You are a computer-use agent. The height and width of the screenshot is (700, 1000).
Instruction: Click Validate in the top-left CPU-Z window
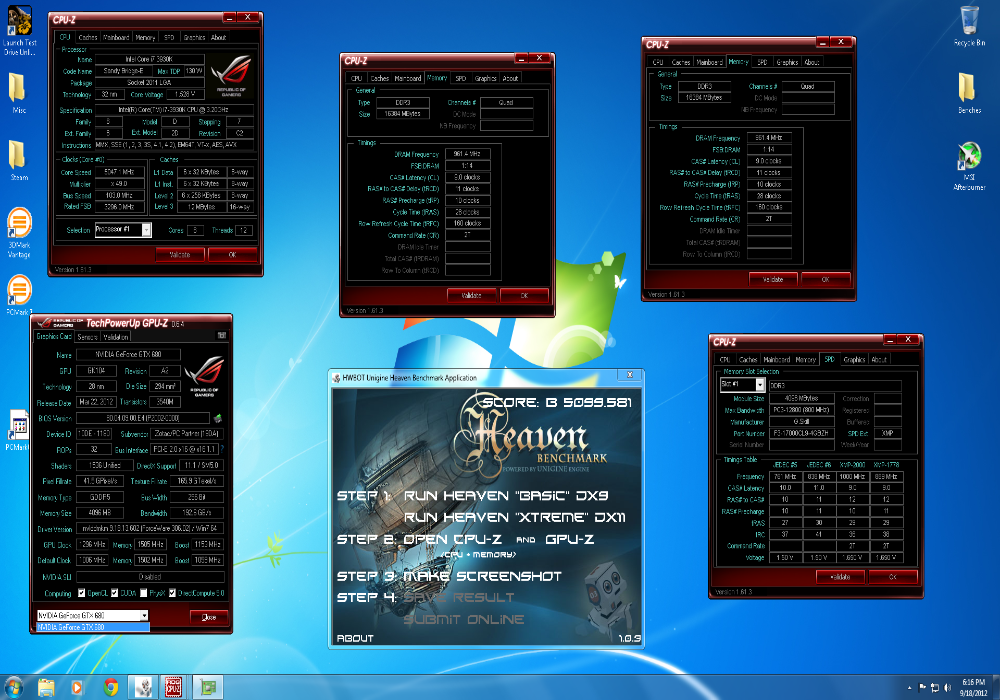pos(180,255)
